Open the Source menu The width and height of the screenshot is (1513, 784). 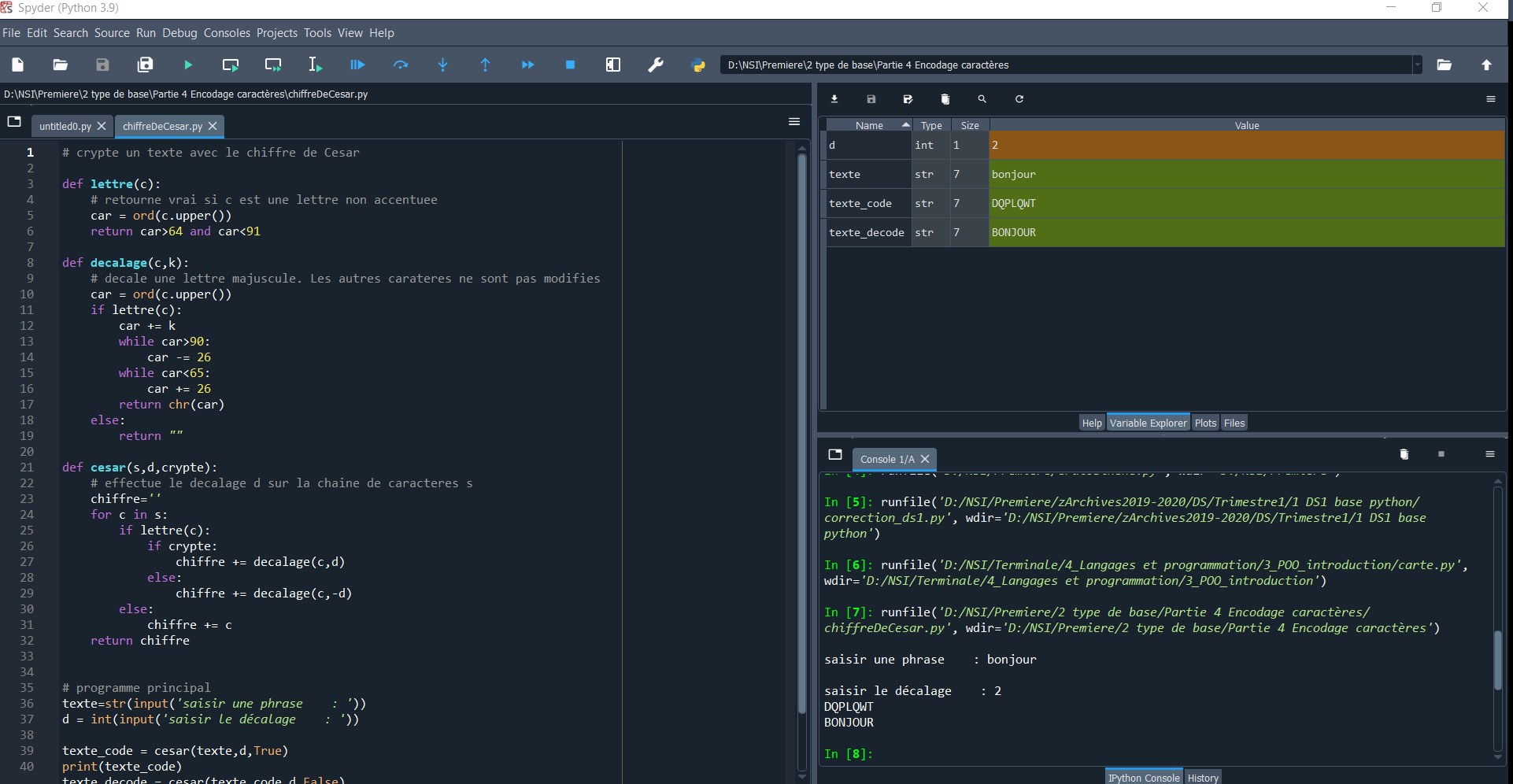tap(112, 33)
